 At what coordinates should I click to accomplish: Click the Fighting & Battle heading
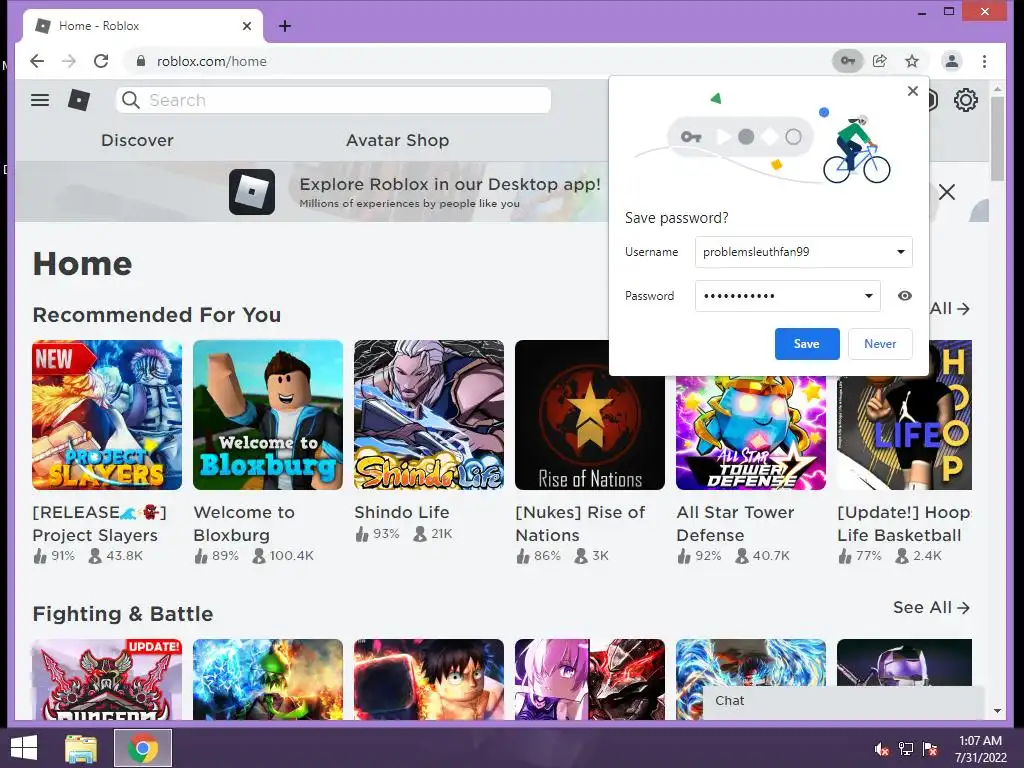point(123,614)
